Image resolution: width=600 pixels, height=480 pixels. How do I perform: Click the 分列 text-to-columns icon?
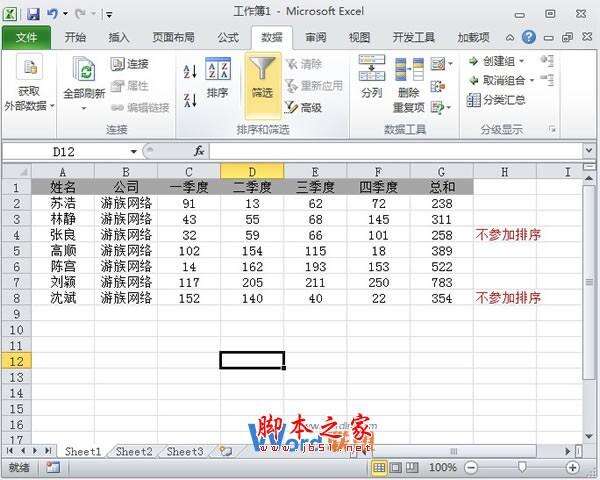point(372,69)
